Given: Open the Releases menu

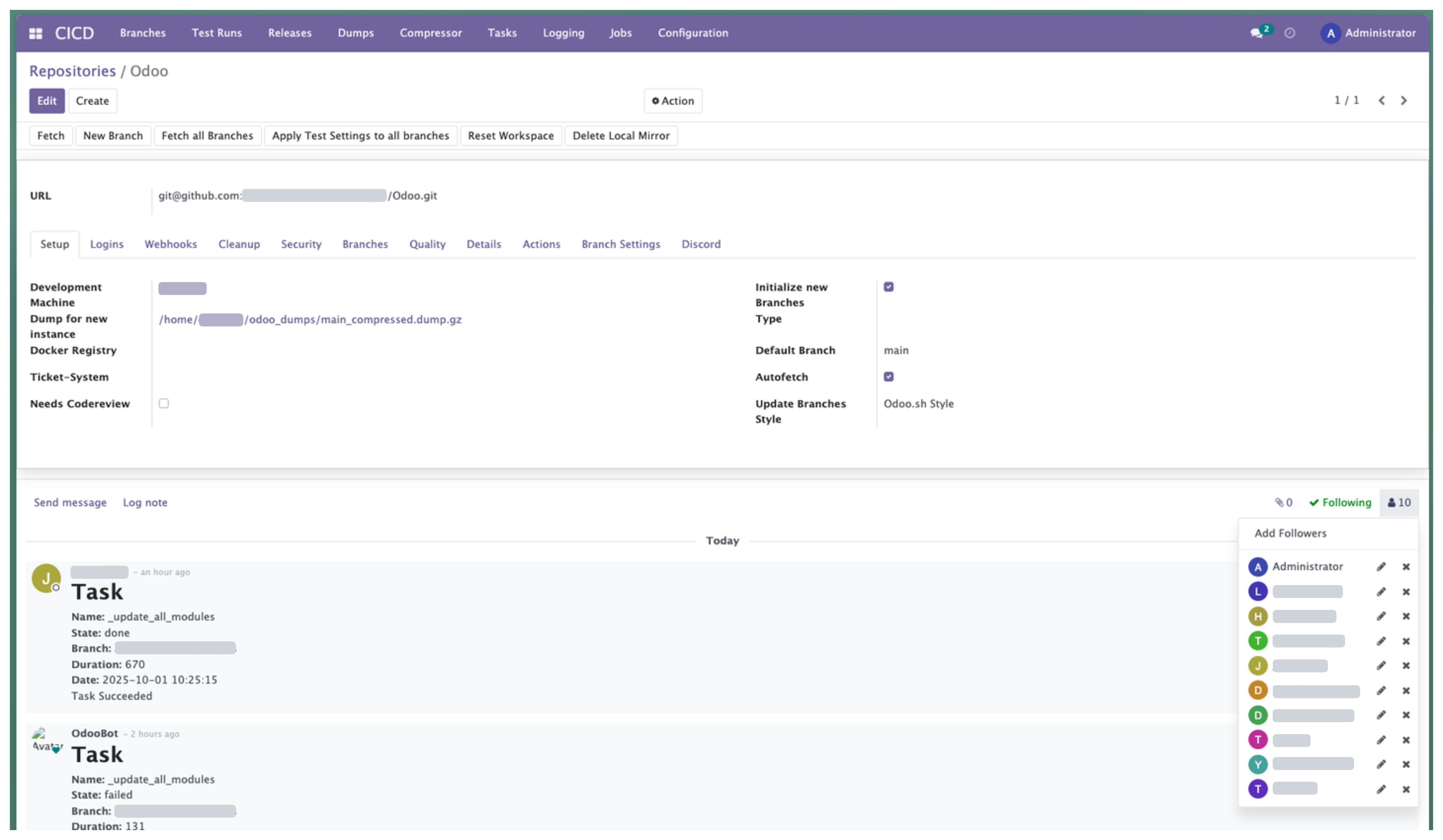Looking at the screenshot, I should pyautogui.click(x=290, y=33).
